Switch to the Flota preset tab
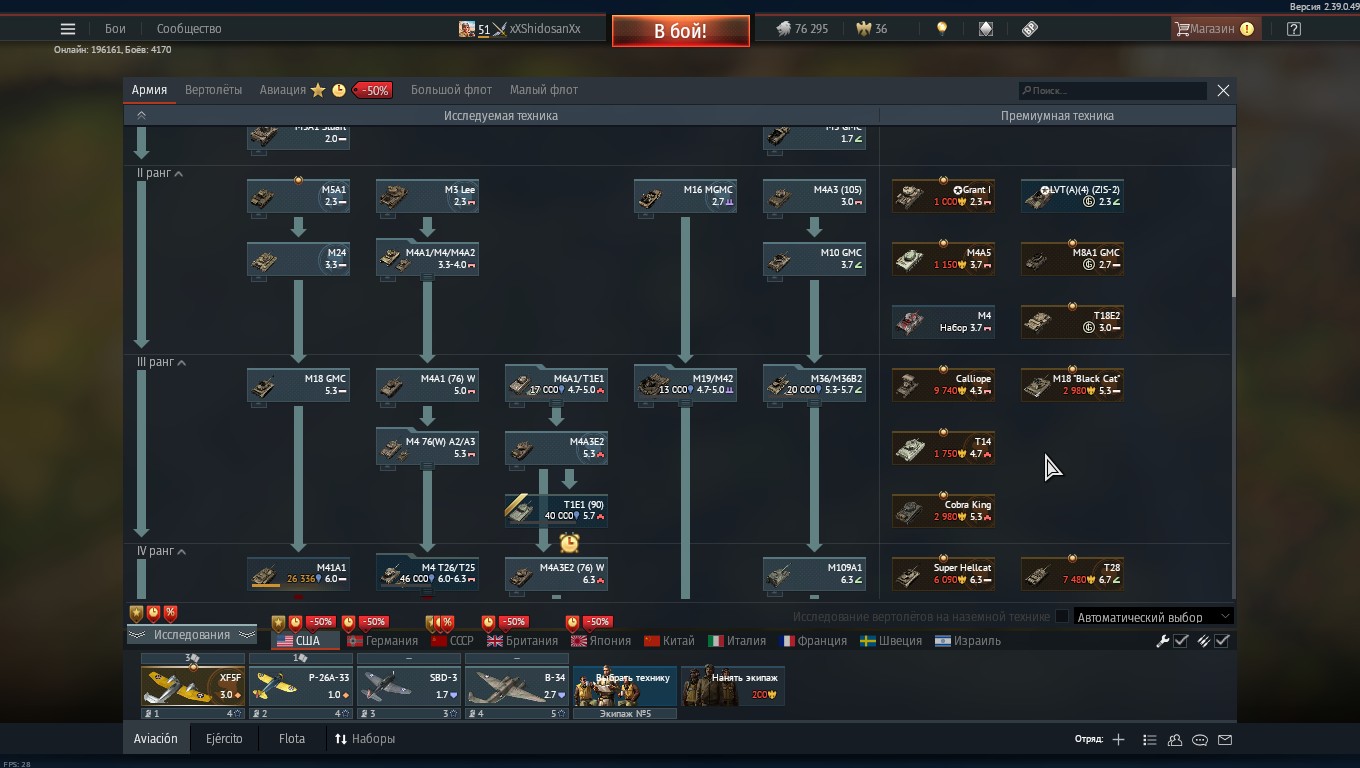Image resolution: width=1360 pixels, height=768 pixels. (292, 739)
